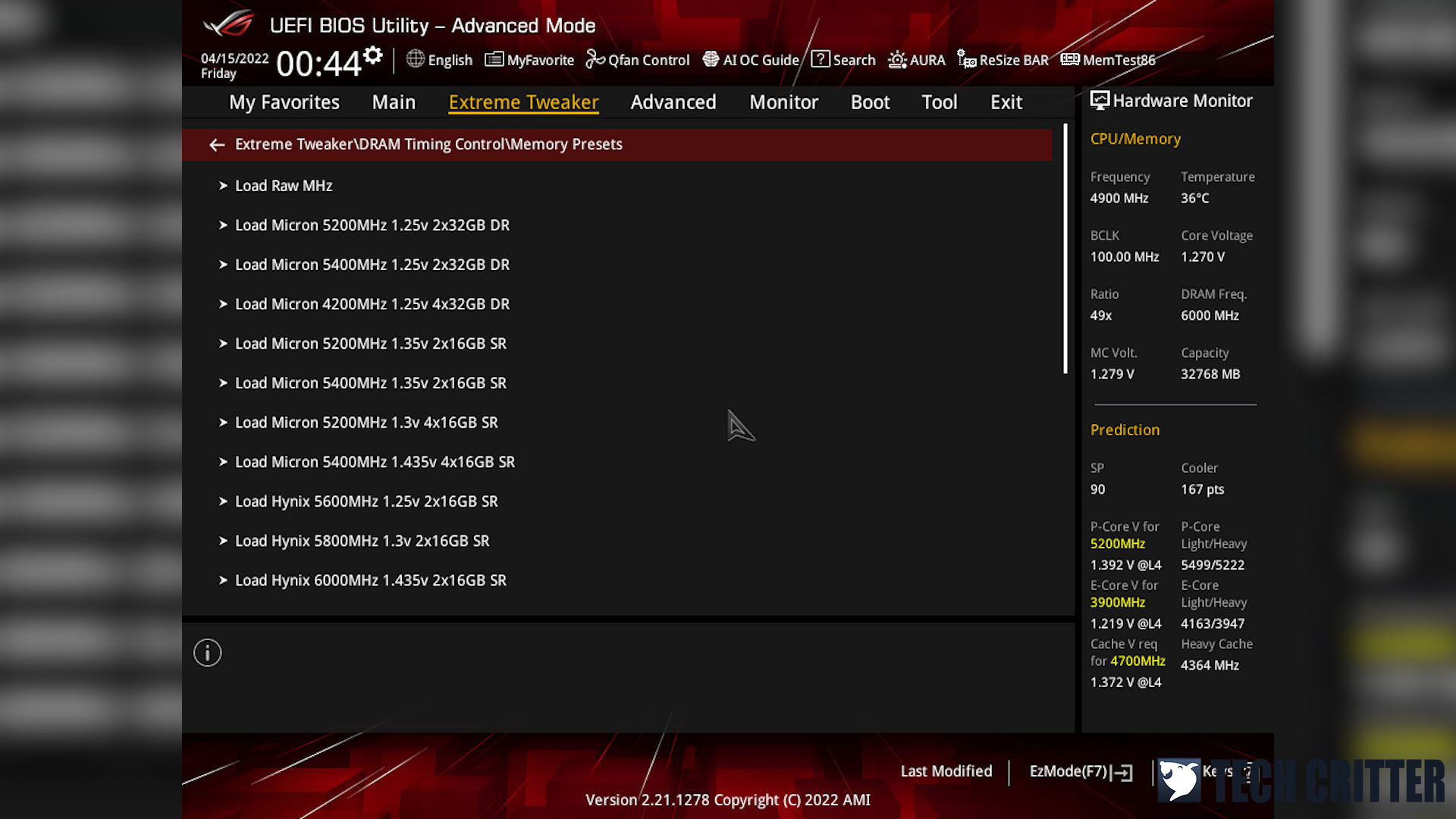Open Qfan Control fan icon
Viewport: 1456px width, 819px height.
click(x=595, y=59)
